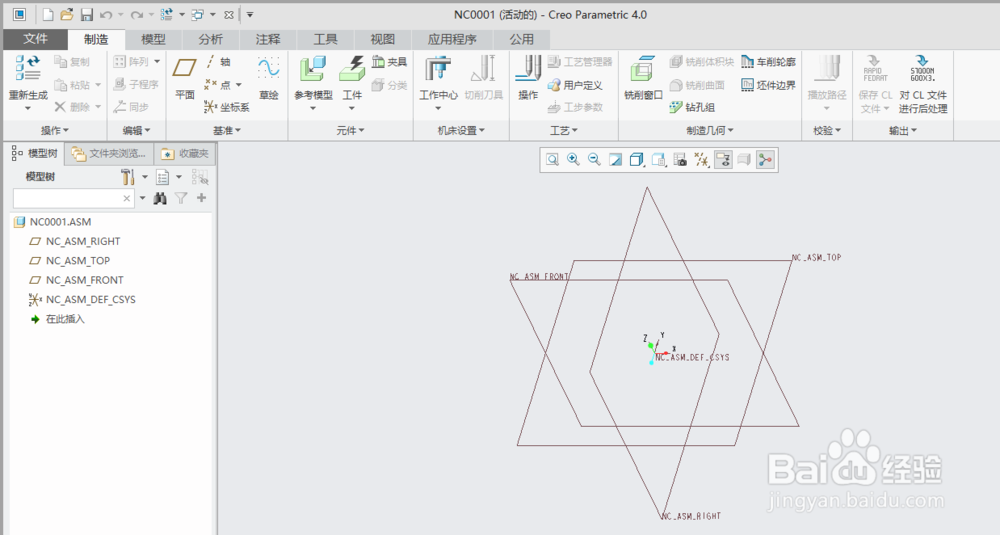Click the Zoom out magnifier icon
This screenshot has height=535, width=1000.
[x=594, y=159]
